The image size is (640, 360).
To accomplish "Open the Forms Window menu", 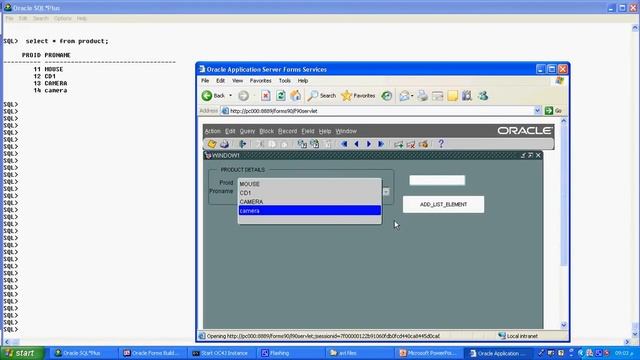I will click(346, 131).
